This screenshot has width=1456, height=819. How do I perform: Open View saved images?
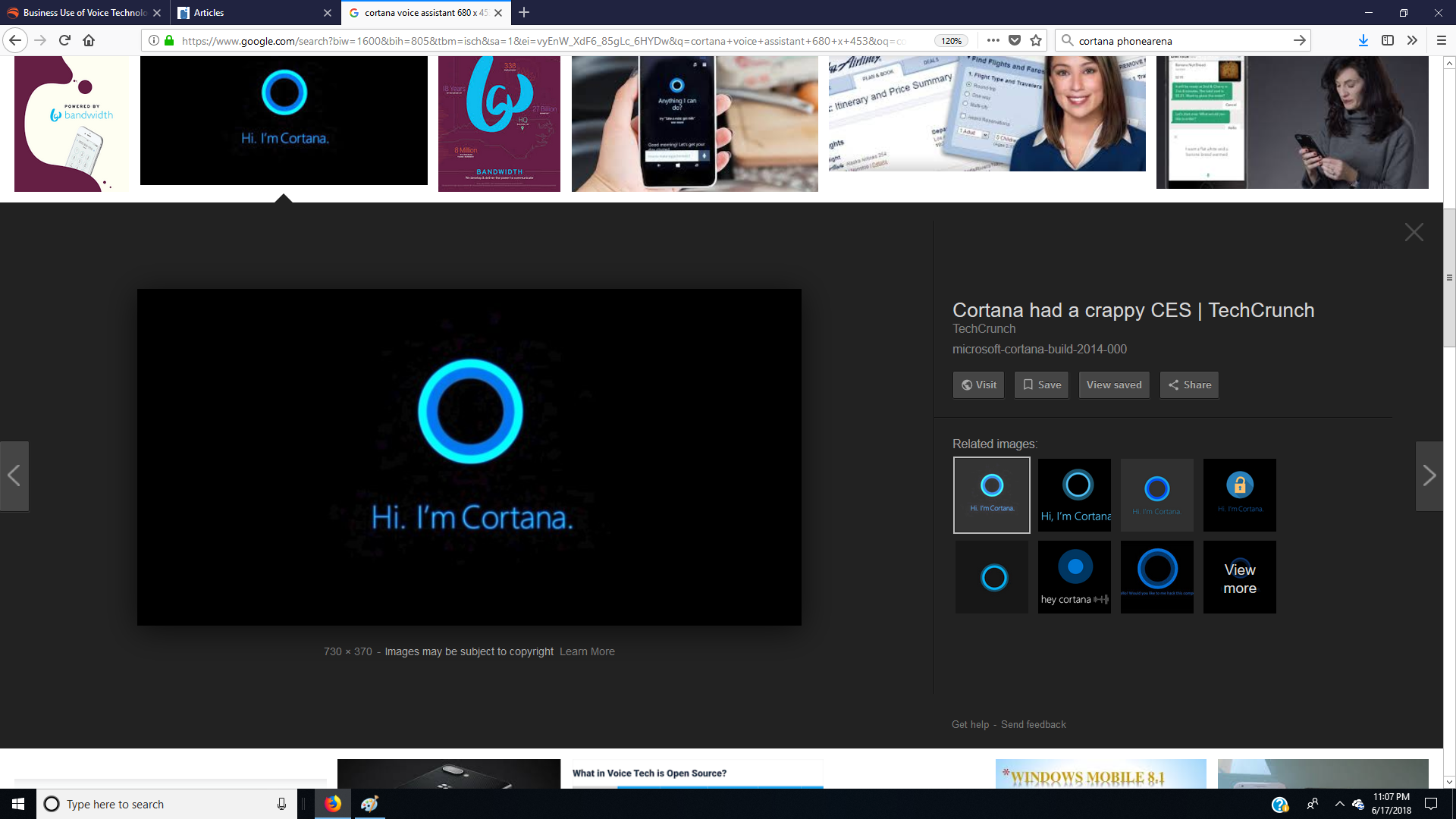pyautogui.click(x=1113, y=384)
